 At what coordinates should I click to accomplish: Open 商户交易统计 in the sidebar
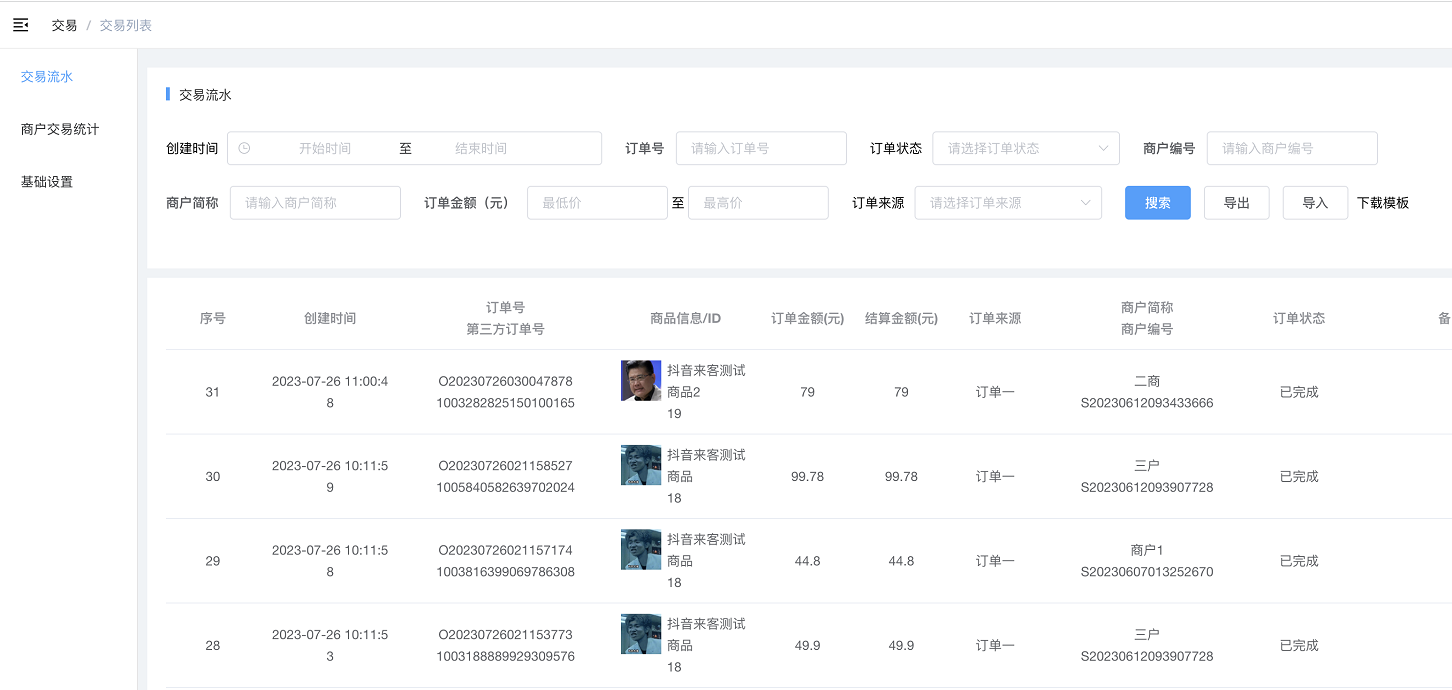click(60, 130)
